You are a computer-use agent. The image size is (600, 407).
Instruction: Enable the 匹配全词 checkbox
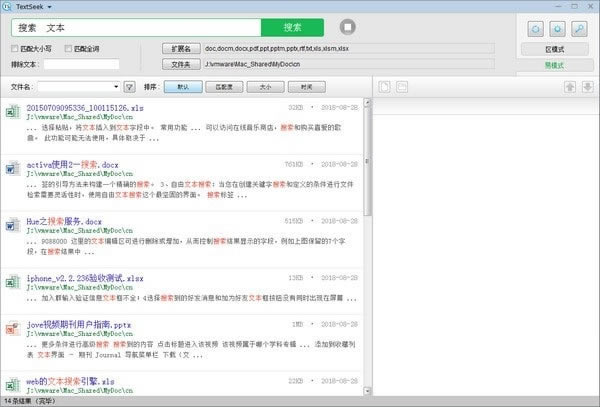pos(68,47)
